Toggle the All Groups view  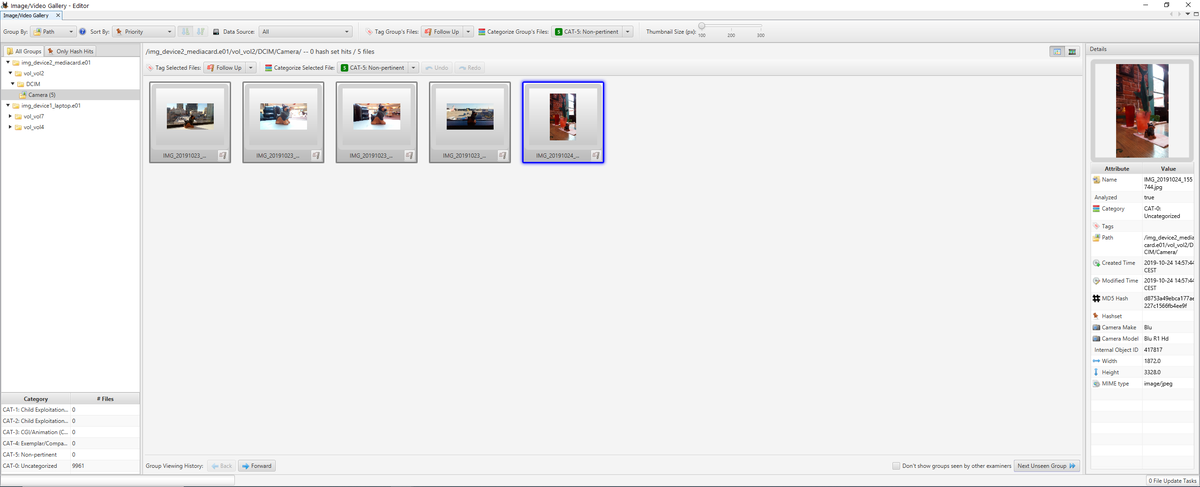click(22, 51)
